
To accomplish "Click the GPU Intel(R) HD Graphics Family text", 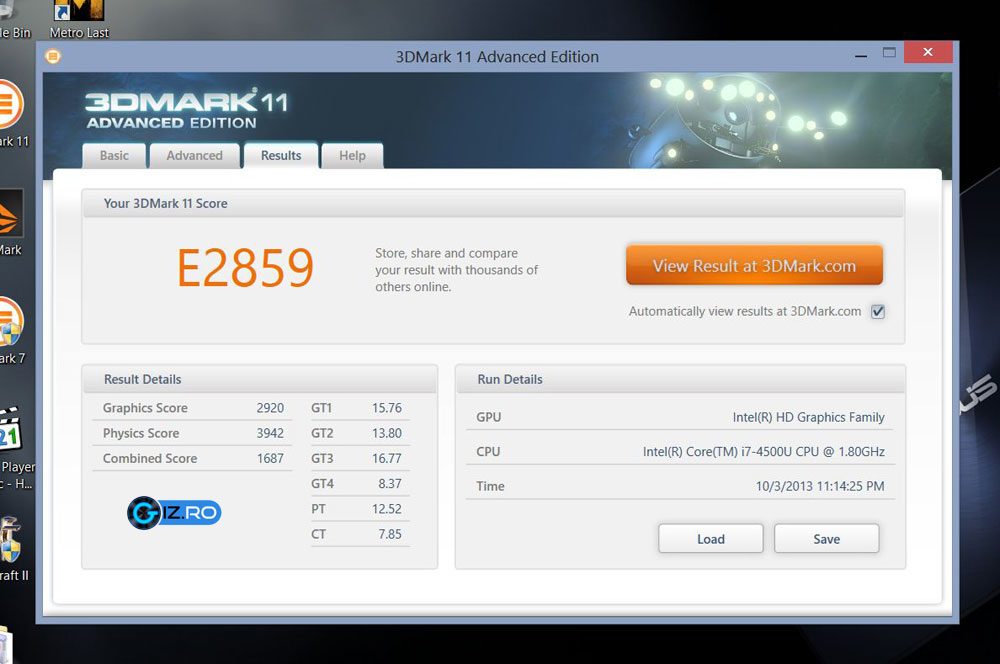I will pyautogui.click(x=809, y=417).
